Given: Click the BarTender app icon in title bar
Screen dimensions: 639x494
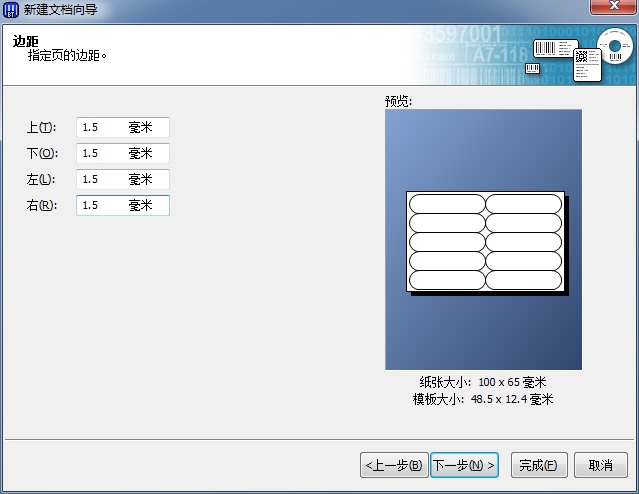Looking at the screenshot, I should point(12,11).
